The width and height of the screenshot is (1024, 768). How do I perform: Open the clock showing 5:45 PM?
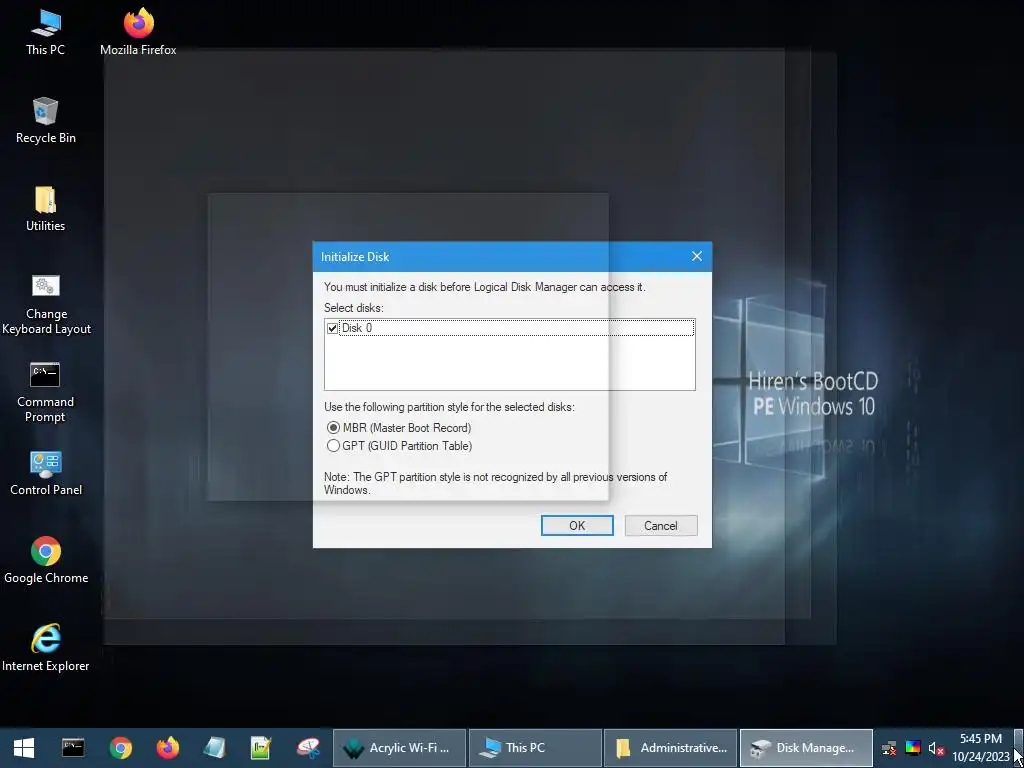pos(980,748)
